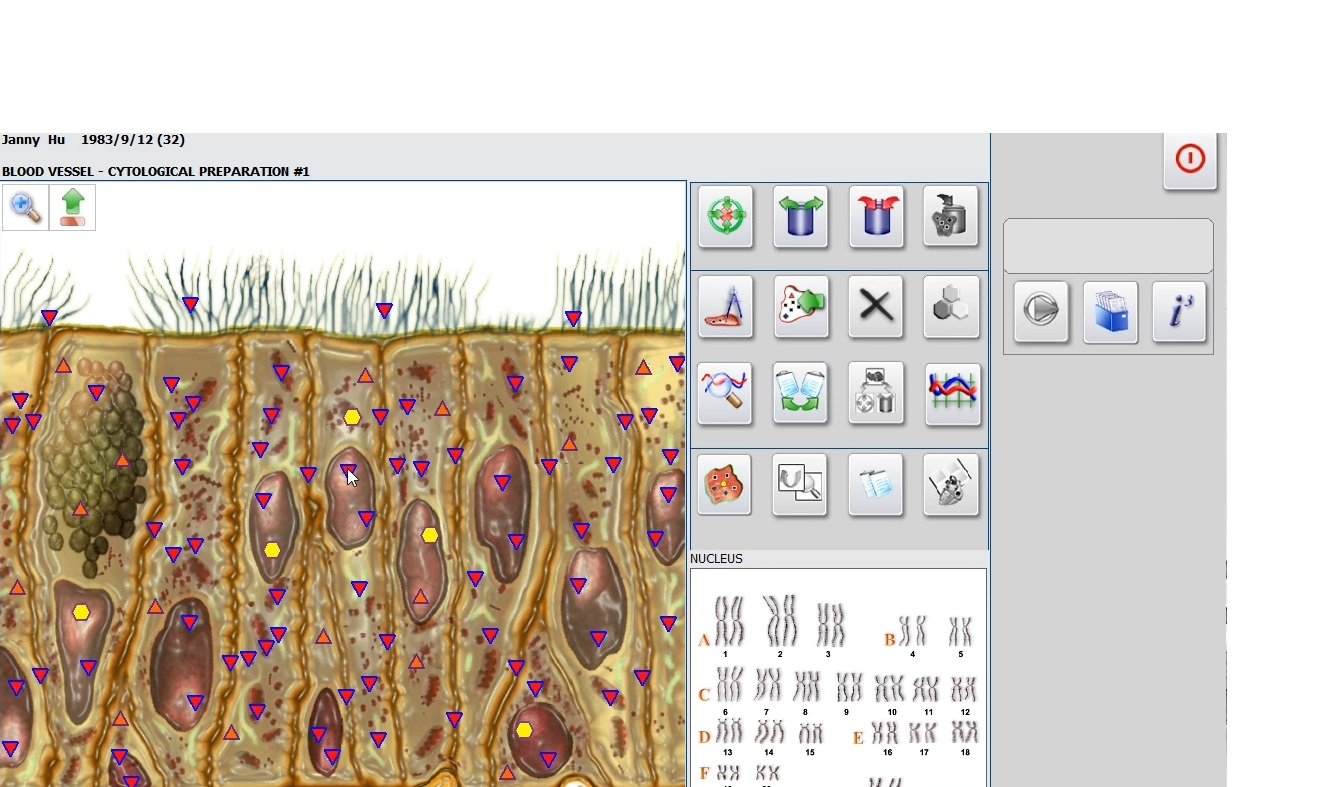Click the two clipboards with green arrows icon

pos(800,393)
